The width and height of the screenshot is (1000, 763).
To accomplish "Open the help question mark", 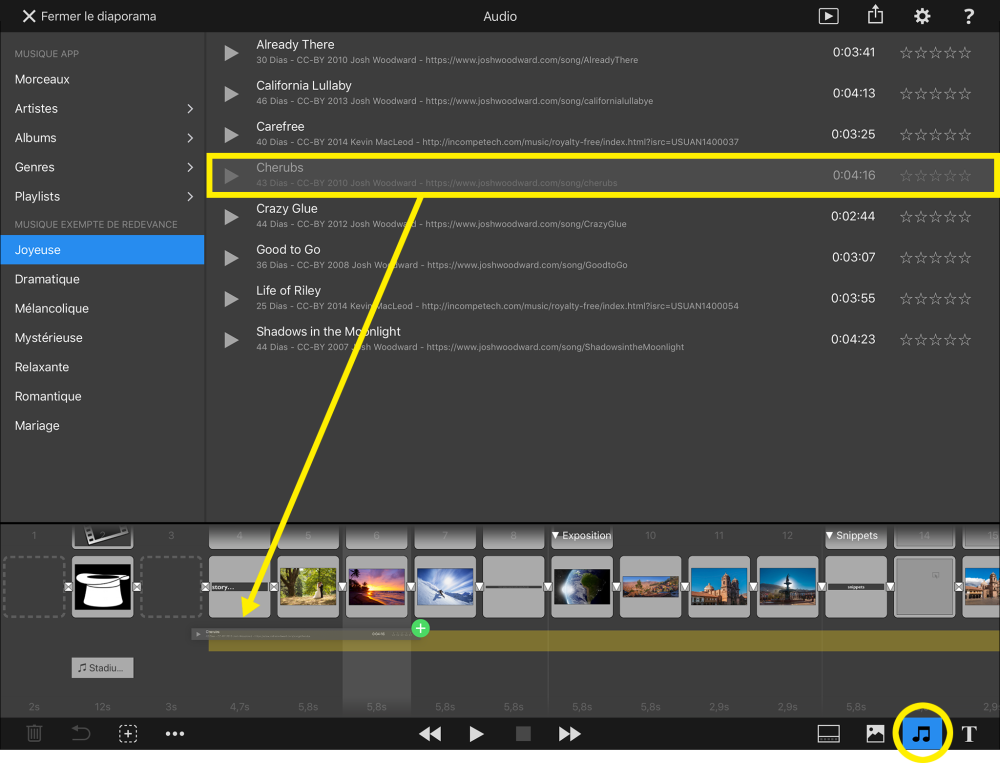I will pyautogui.click(x=968, y=16).
